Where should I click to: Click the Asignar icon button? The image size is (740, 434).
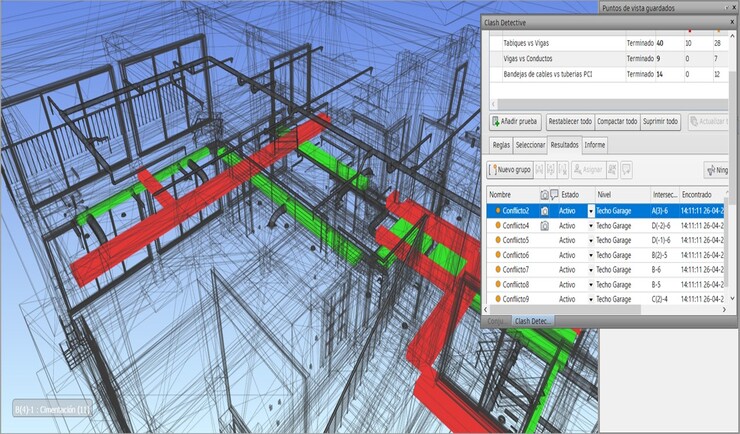coord(588,170)
